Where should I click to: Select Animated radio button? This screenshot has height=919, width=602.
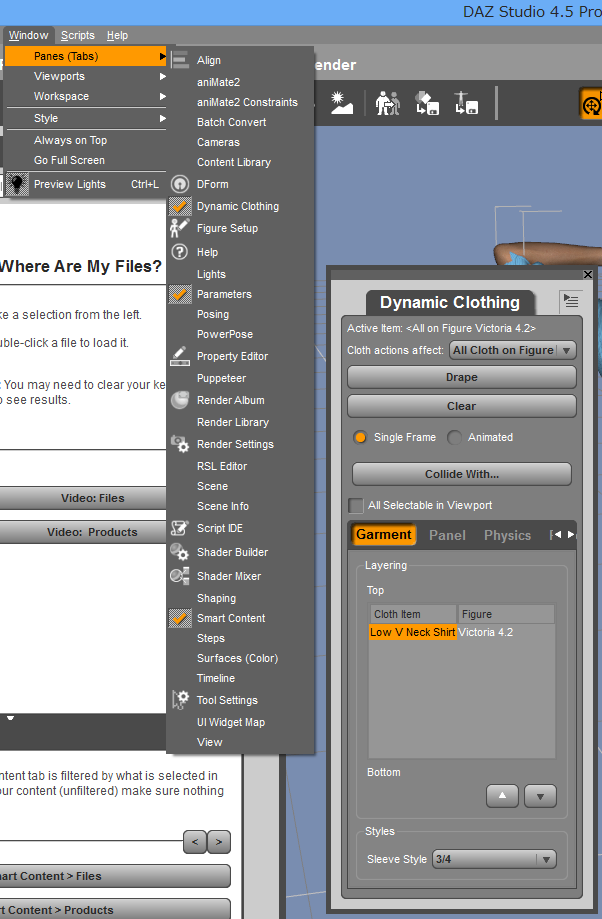click(454, 437)
